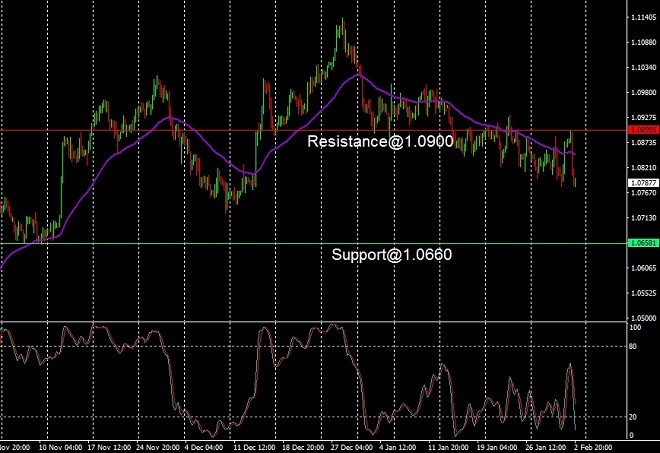Viewport: 660px width, 453px height.
Task: Click the 26 Jan 12:00 time label
Action: tap(546, 447)
